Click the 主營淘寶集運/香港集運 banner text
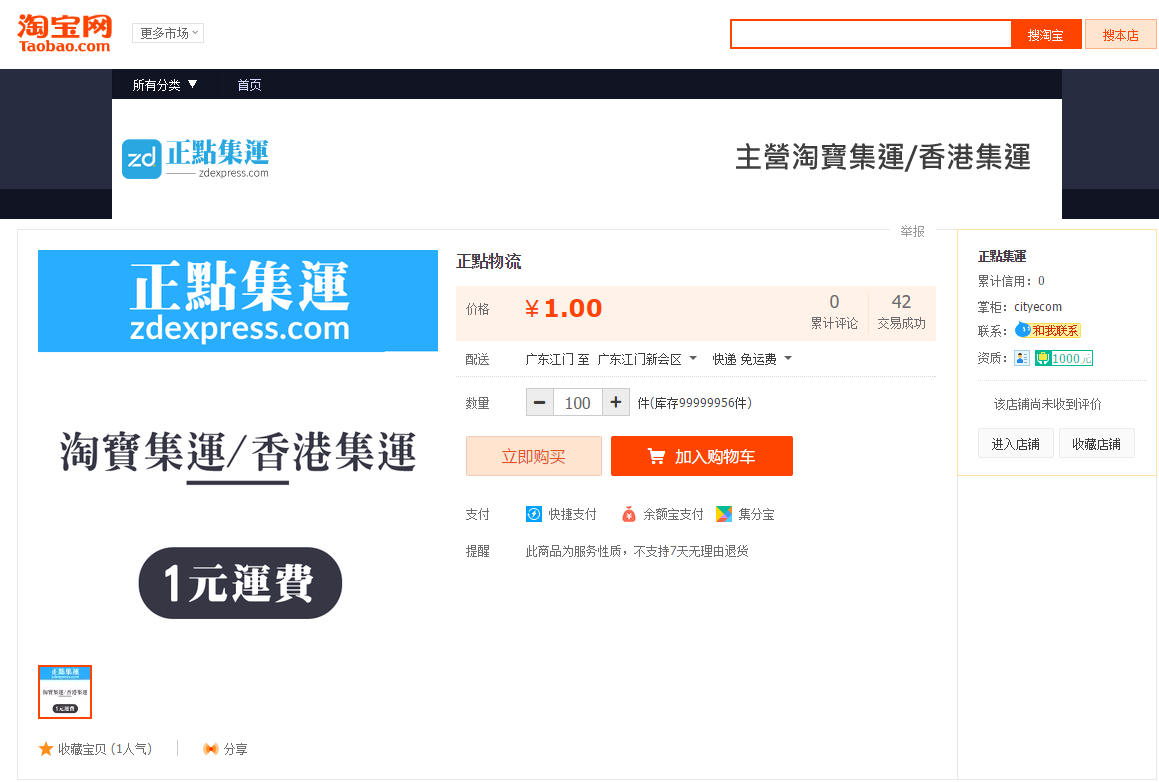The height and width of the screenshot is (782, 1159). point(883,157)
